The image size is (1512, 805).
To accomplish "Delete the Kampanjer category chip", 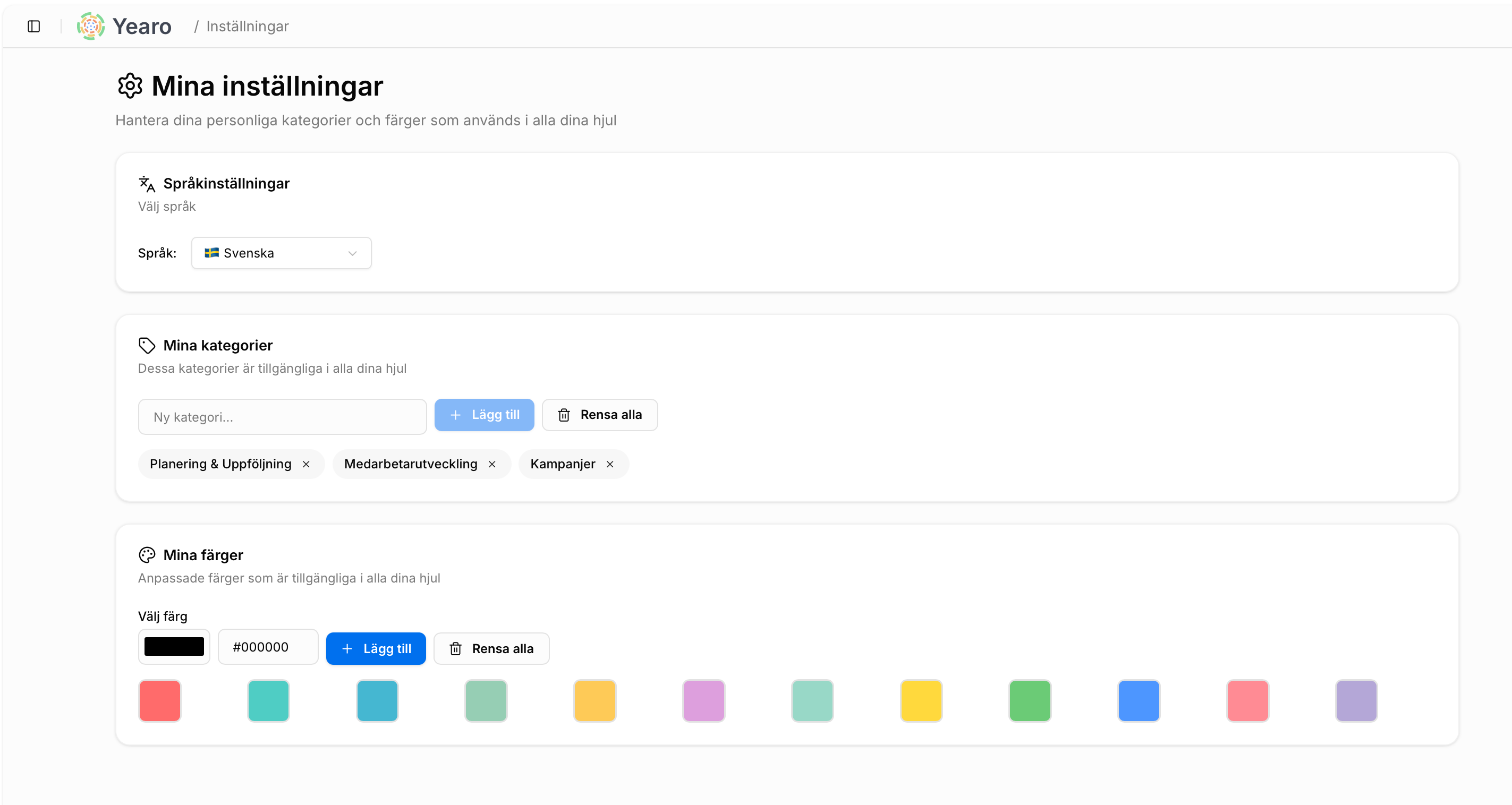I will 610,464.
